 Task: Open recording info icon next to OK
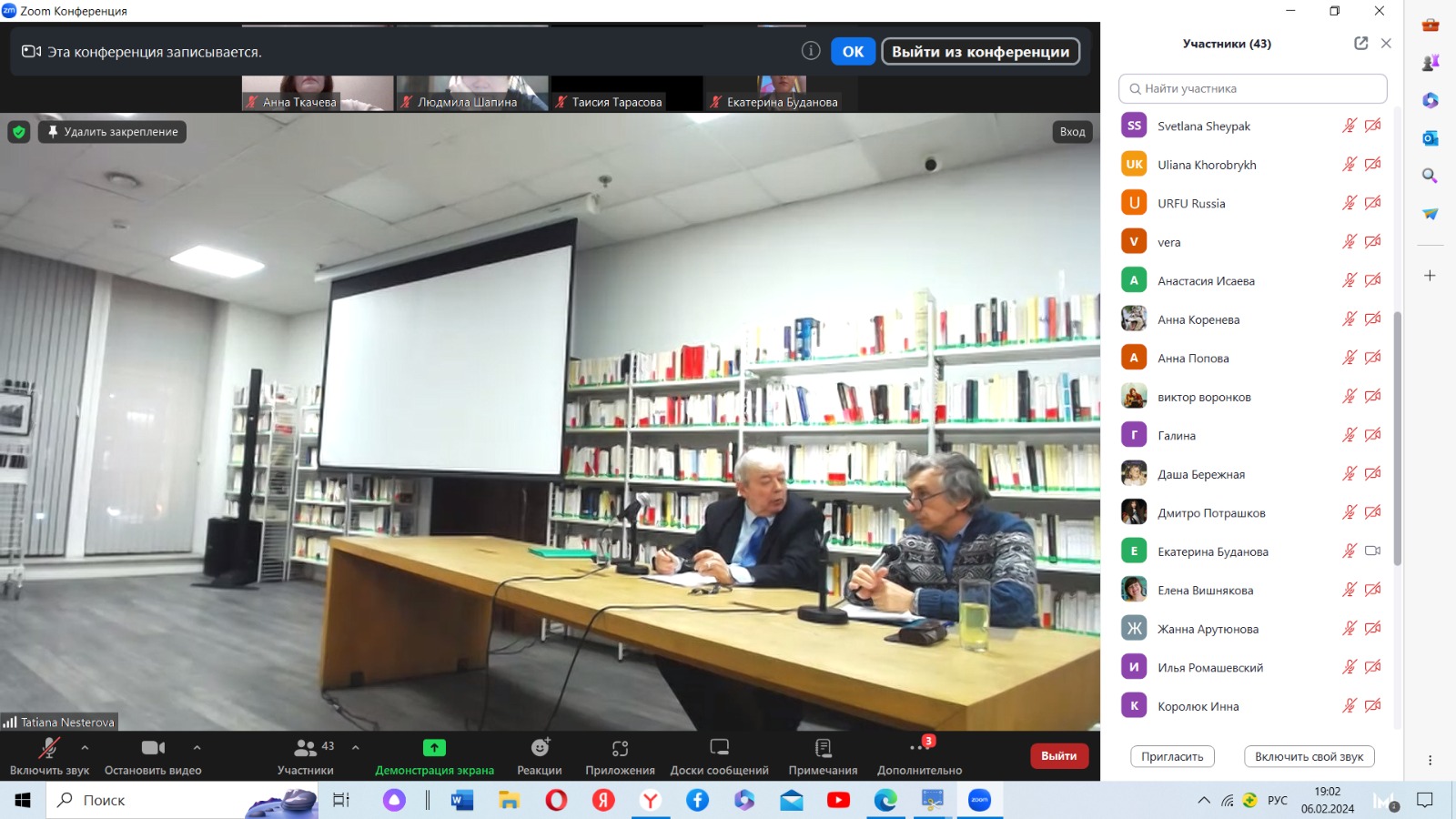811,51
